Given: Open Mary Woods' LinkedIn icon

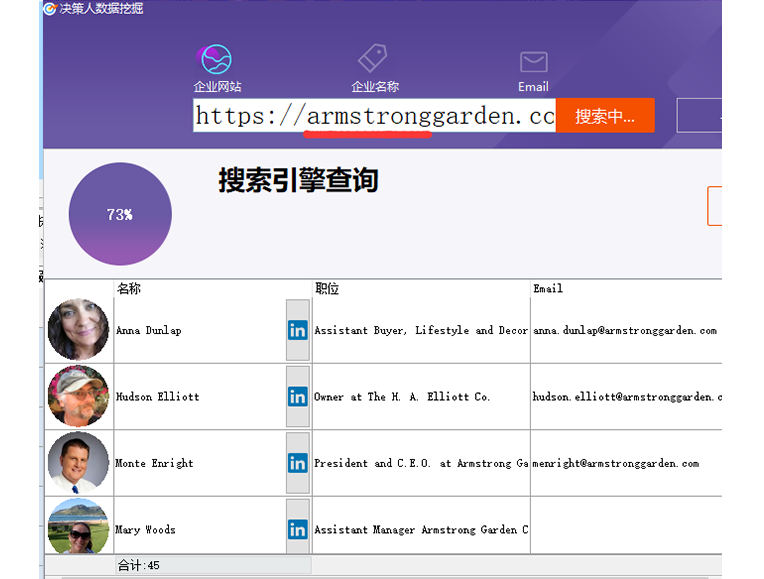Looking at the screenshot, I should pyautogui.click(x=298, y=529).
